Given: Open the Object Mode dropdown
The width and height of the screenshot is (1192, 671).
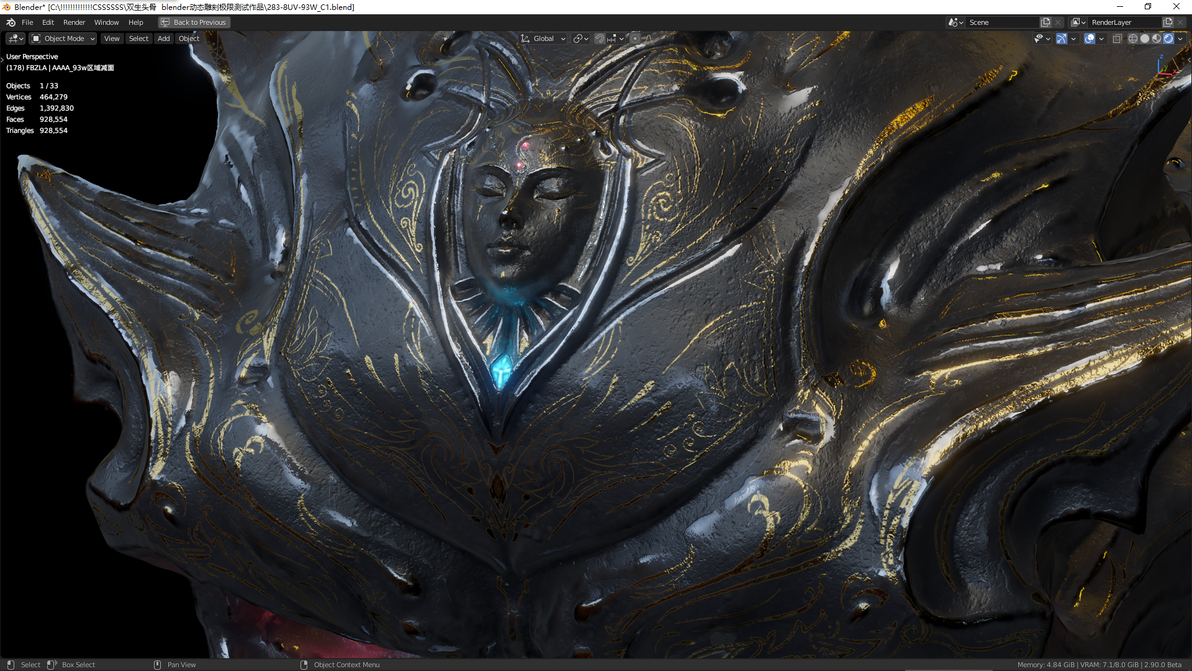Looking at the screenshot, I should click(x=63, y=38).
